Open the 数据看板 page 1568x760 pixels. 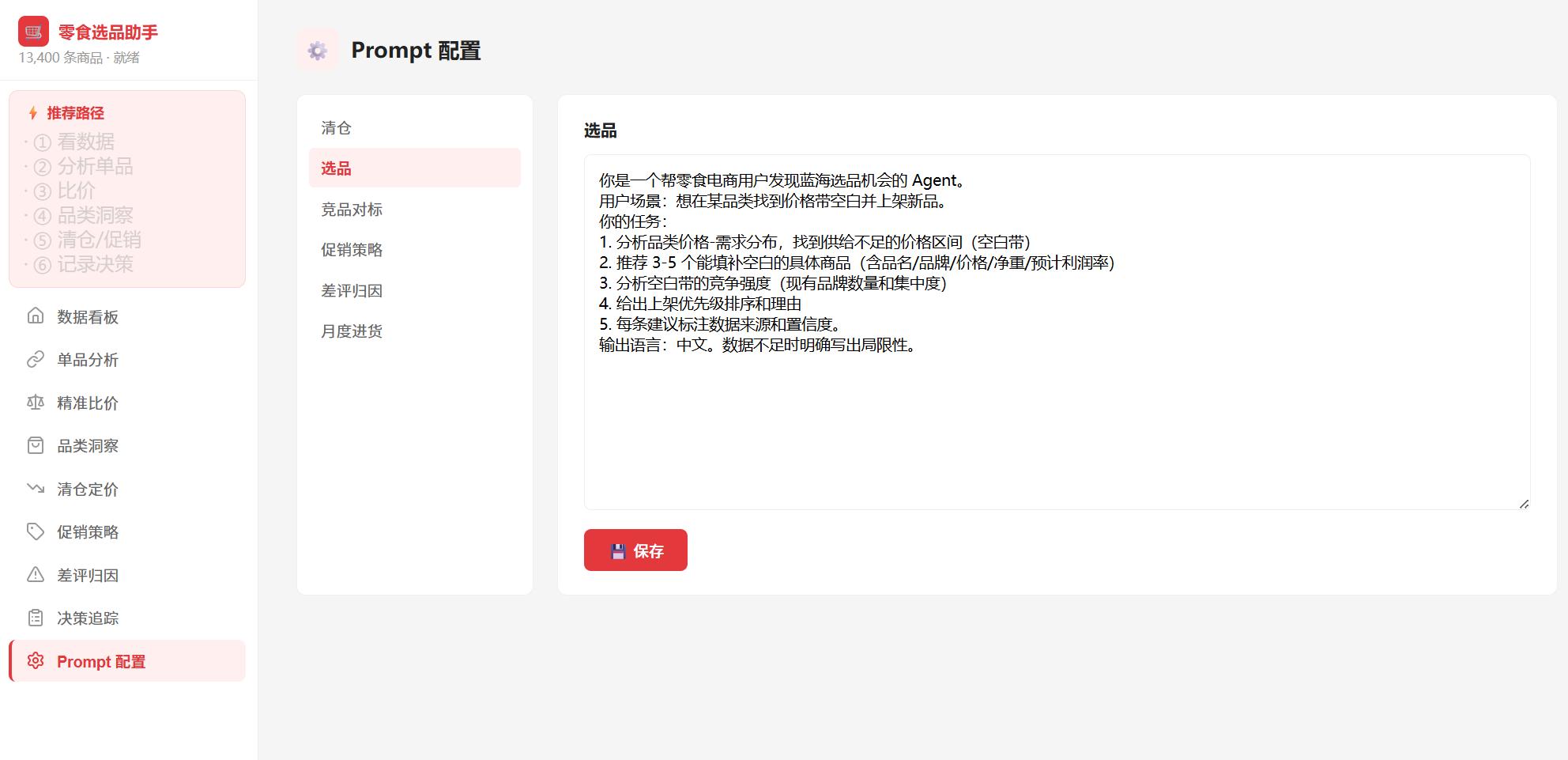pyautogui.click(x=127, y=316)
